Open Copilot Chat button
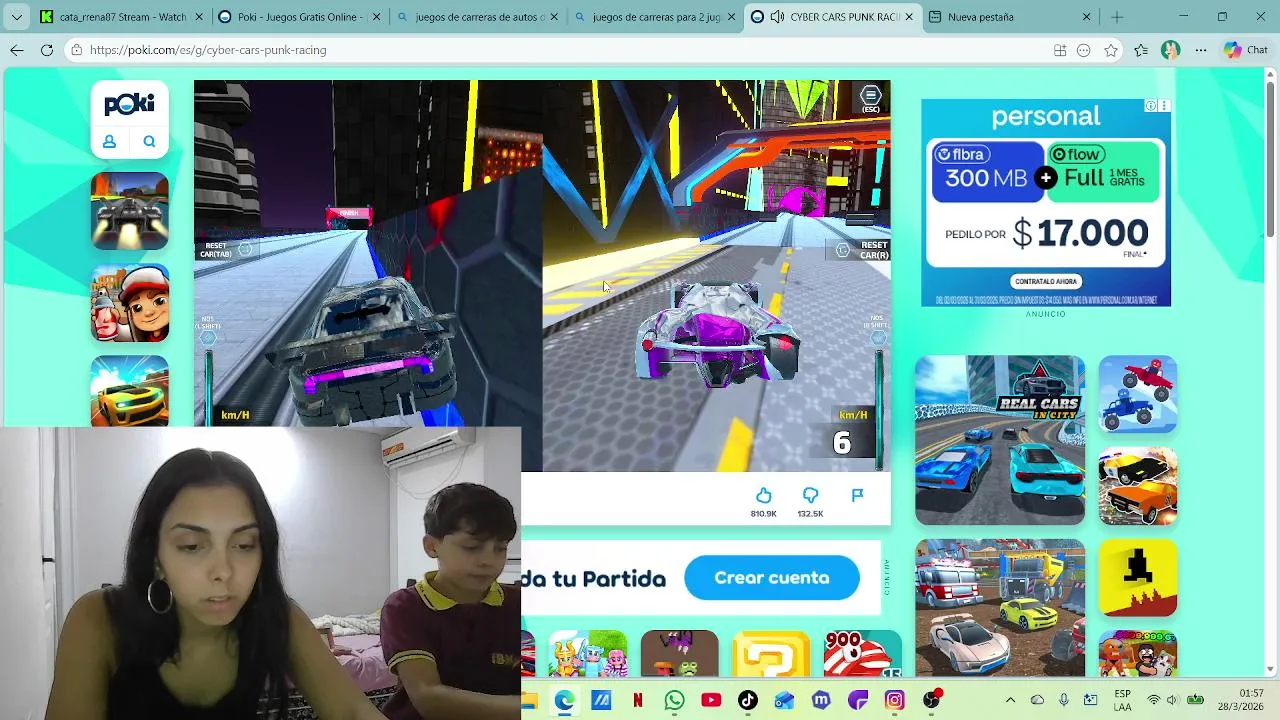 [1246, 50]
